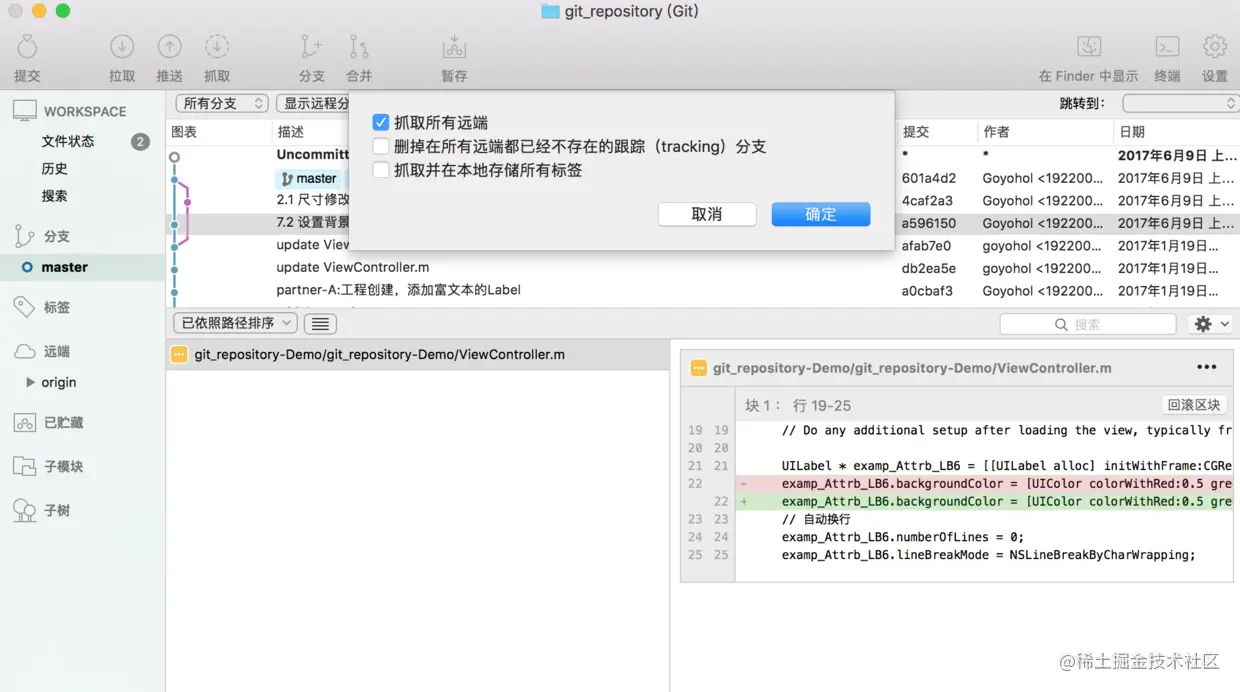Click the 远端 cloud icon in sidebar
Screen dimensions: 1240x692
(25, 351)
